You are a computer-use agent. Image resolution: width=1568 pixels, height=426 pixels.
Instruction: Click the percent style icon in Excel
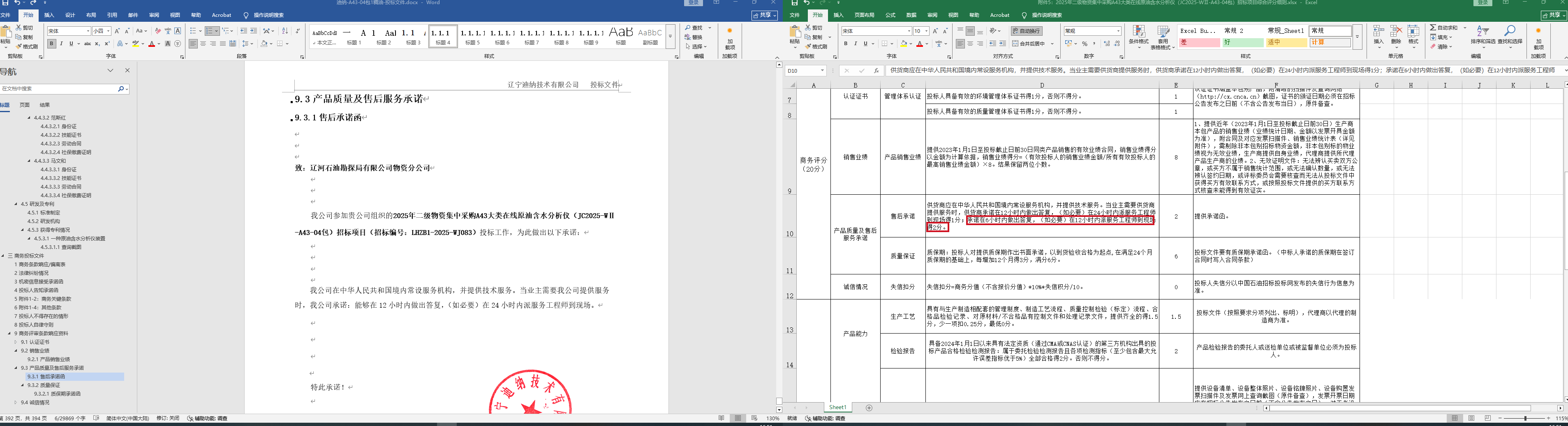coord(1085,44)
